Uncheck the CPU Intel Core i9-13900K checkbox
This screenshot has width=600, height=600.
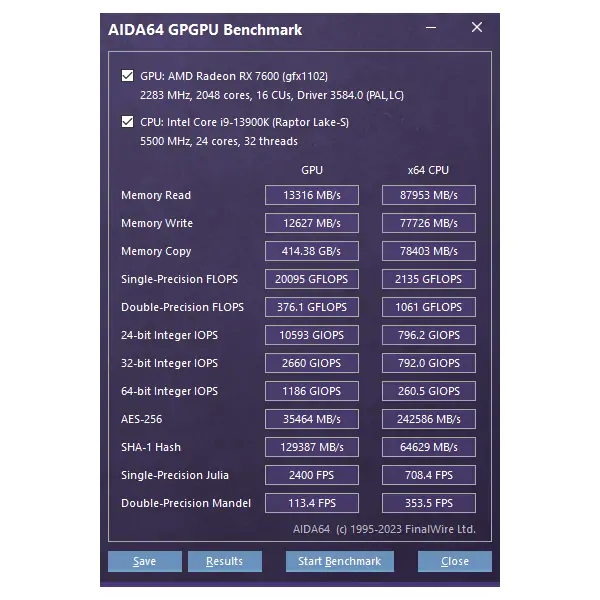click(127, 122)
